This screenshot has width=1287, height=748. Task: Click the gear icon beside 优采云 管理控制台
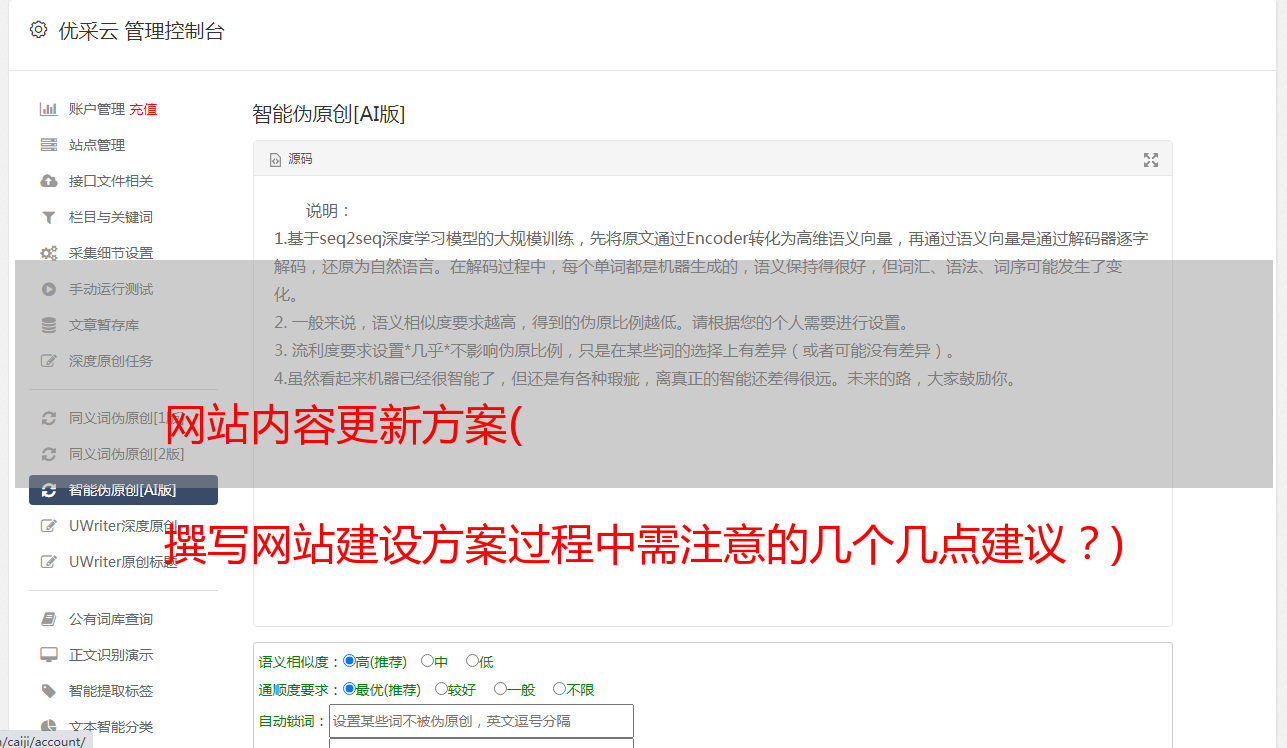[x=38, y=30]
